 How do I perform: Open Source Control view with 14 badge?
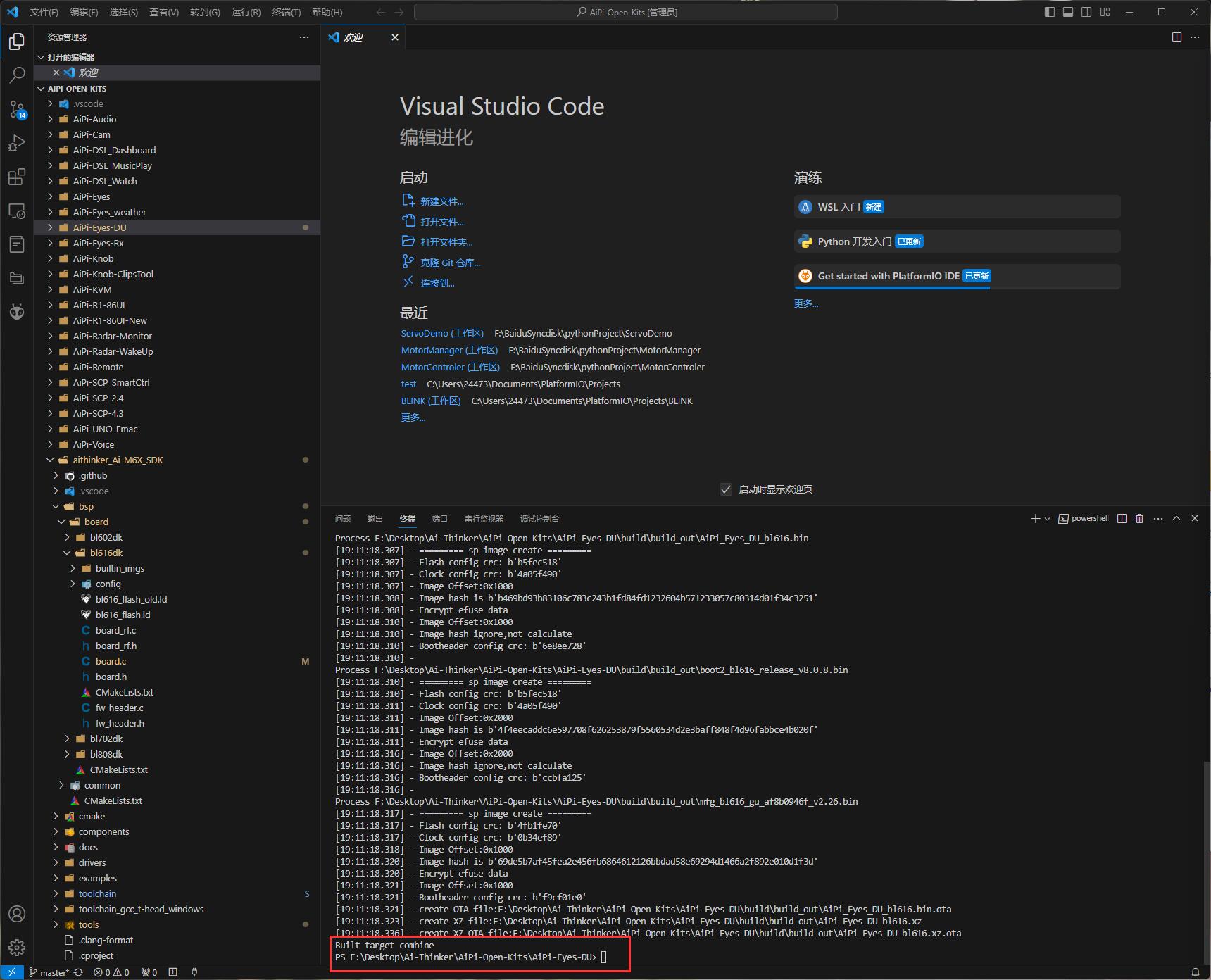point(17,109)
